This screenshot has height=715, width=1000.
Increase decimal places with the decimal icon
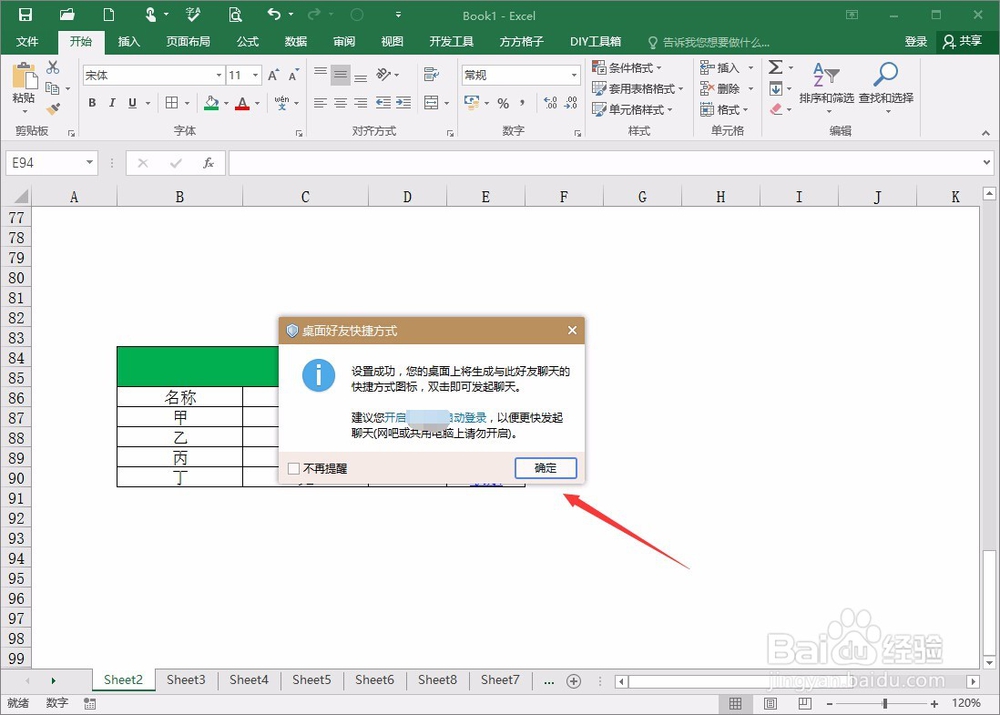(x=551, y=102)
